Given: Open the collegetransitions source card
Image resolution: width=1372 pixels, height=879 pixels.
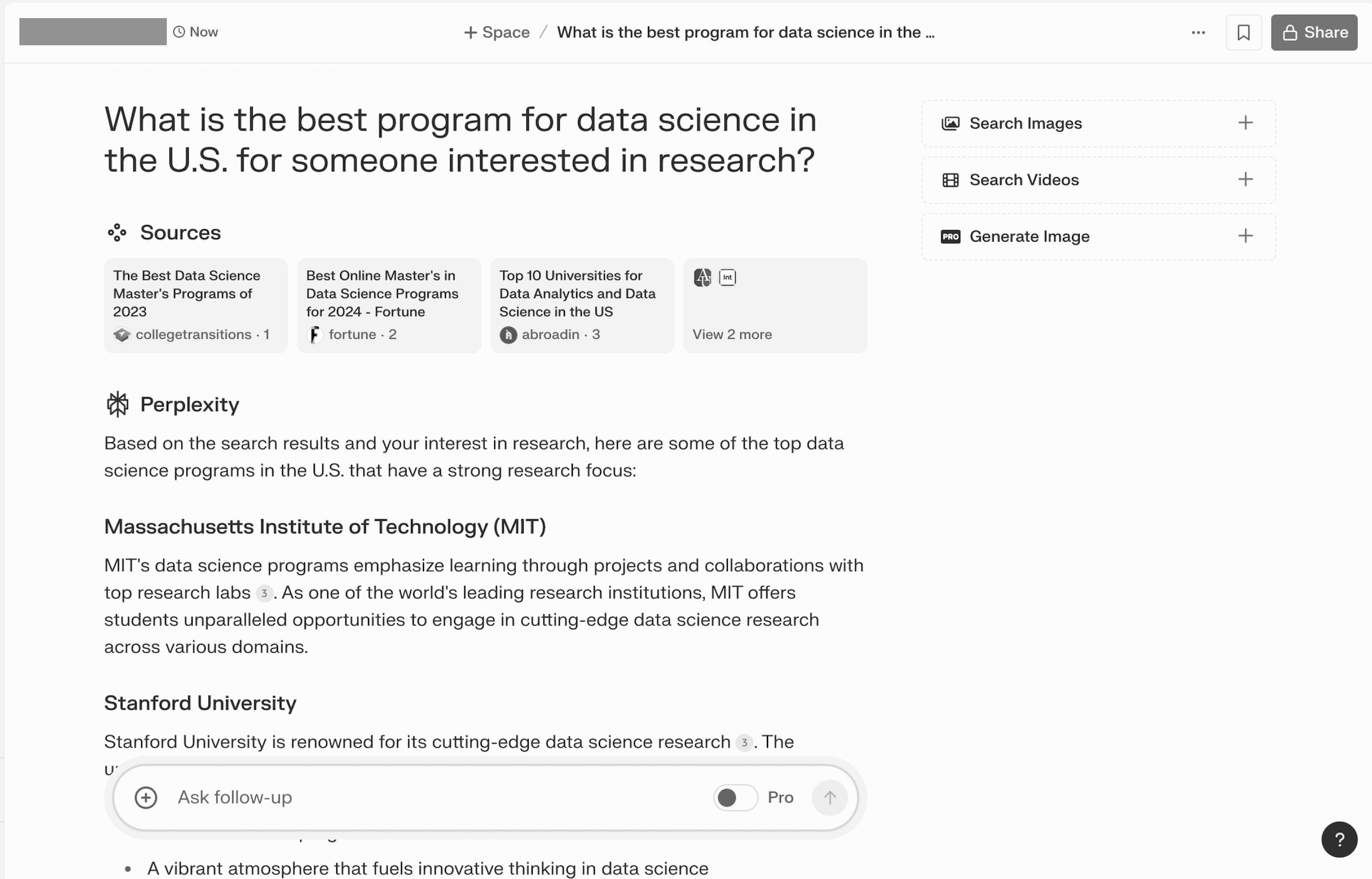Looking at the screenshot, I should click(x=195, y=306).
